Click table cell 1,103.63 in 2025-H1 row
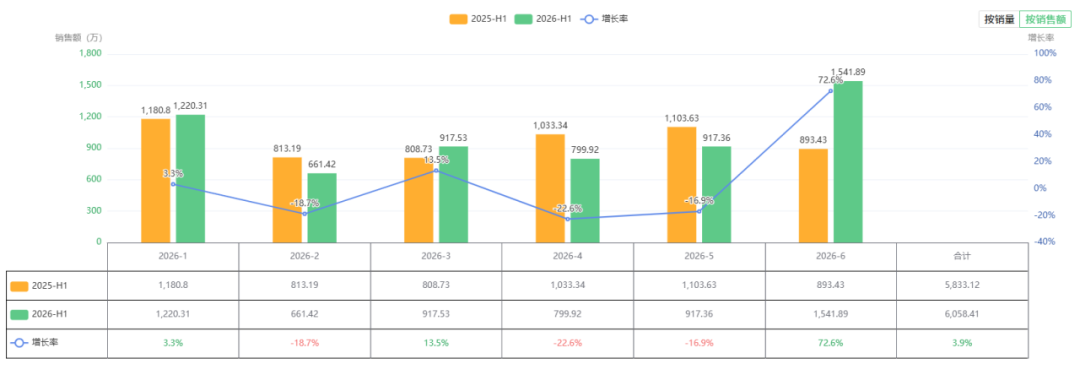 (699, 285)
